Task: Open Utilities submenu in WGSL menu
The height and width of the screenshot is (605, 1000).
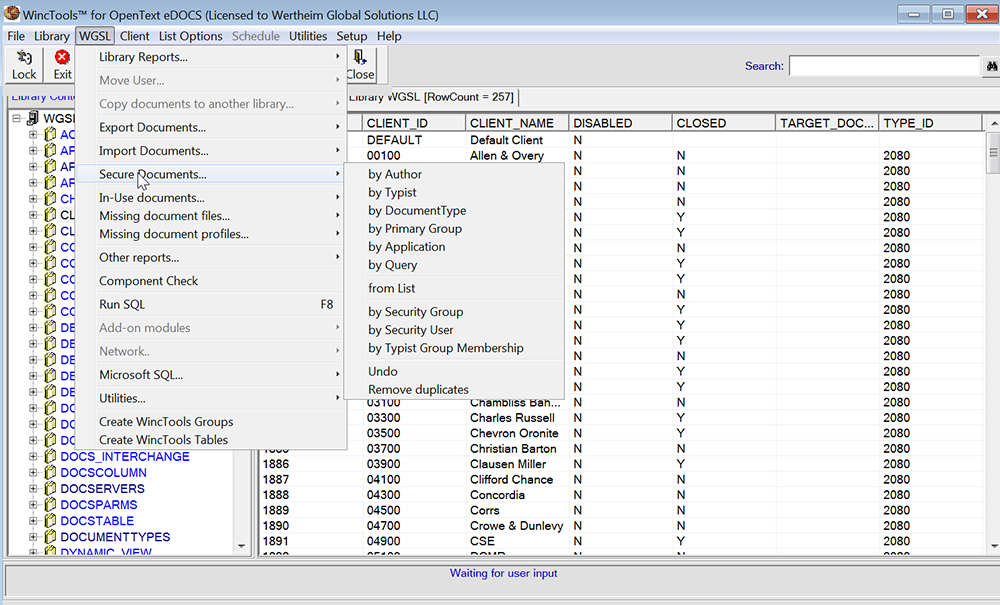Action: pyautogui.click(x=210, y=398)
